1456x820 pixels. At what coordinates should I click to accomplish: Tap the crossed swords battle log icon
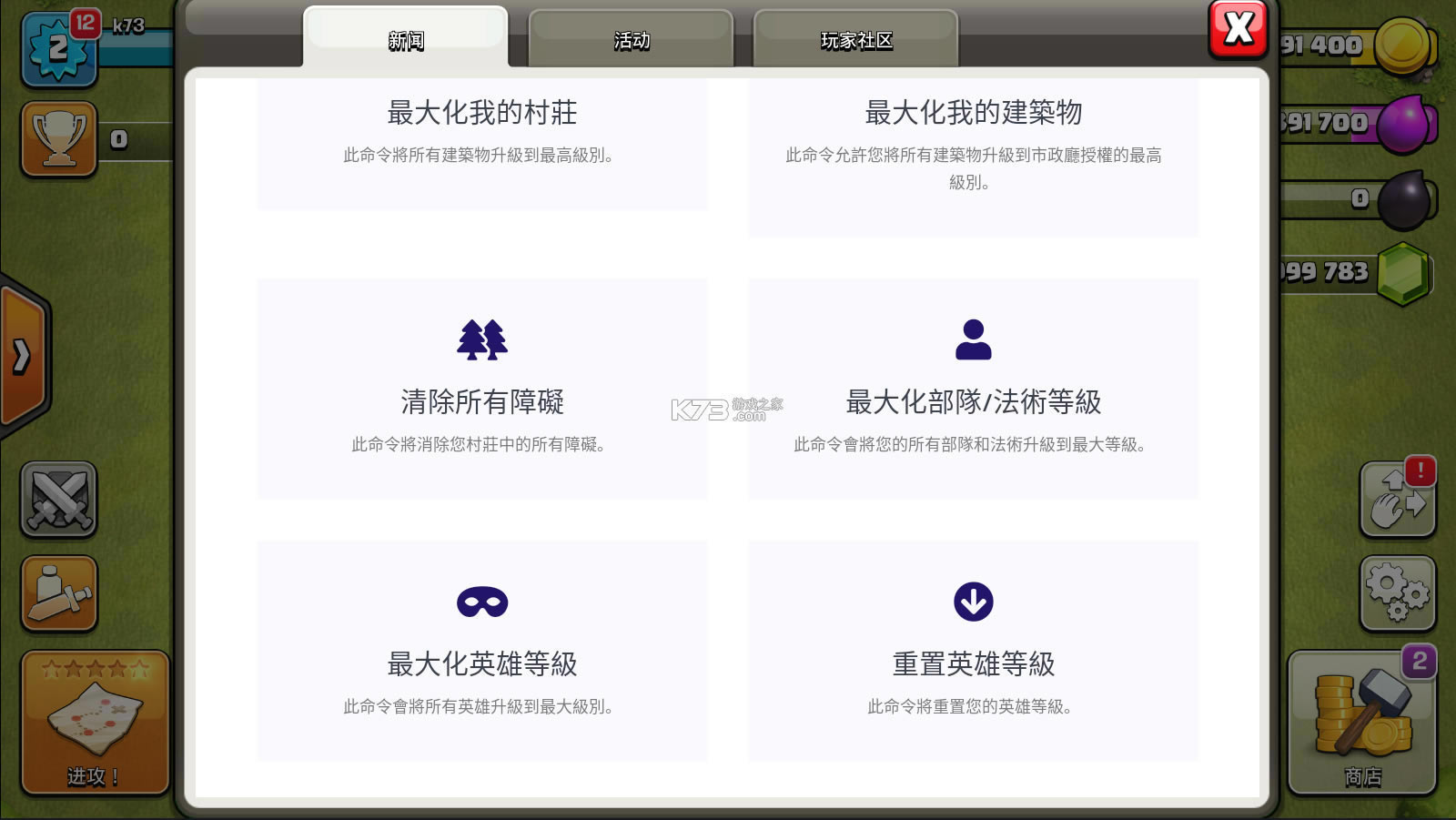click(59, 500)
